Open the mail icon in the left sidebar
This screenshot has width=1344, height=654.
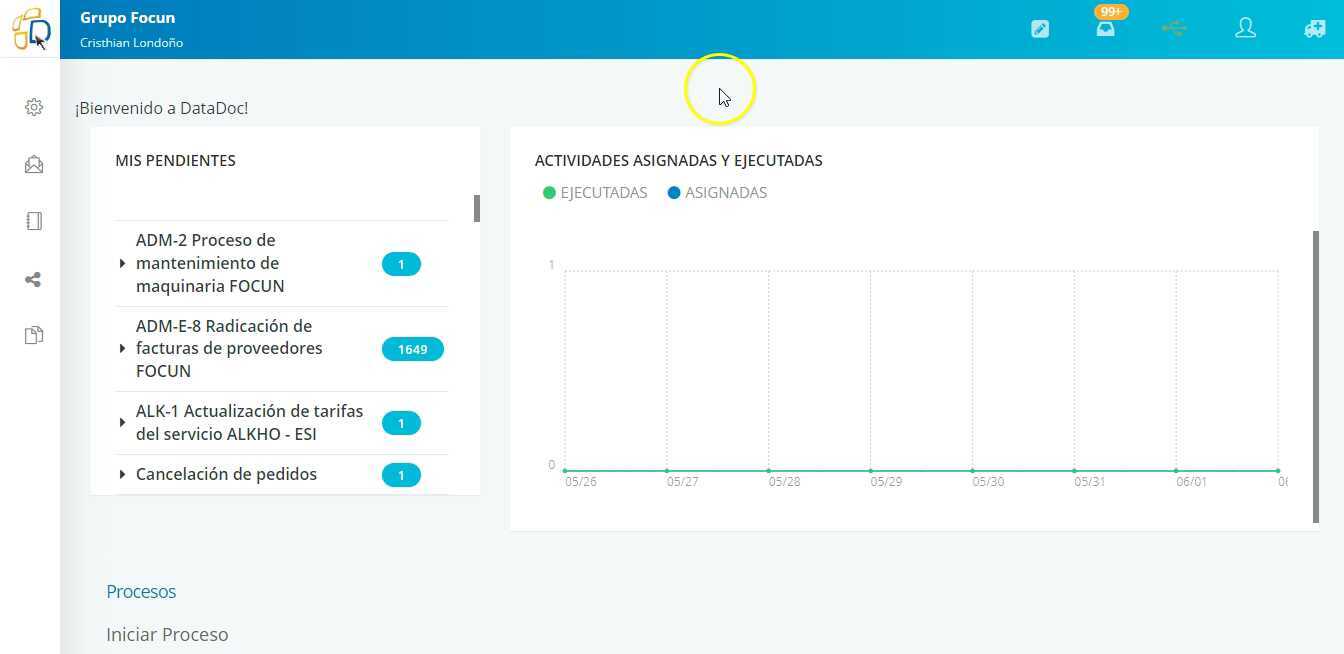[34, 164]
